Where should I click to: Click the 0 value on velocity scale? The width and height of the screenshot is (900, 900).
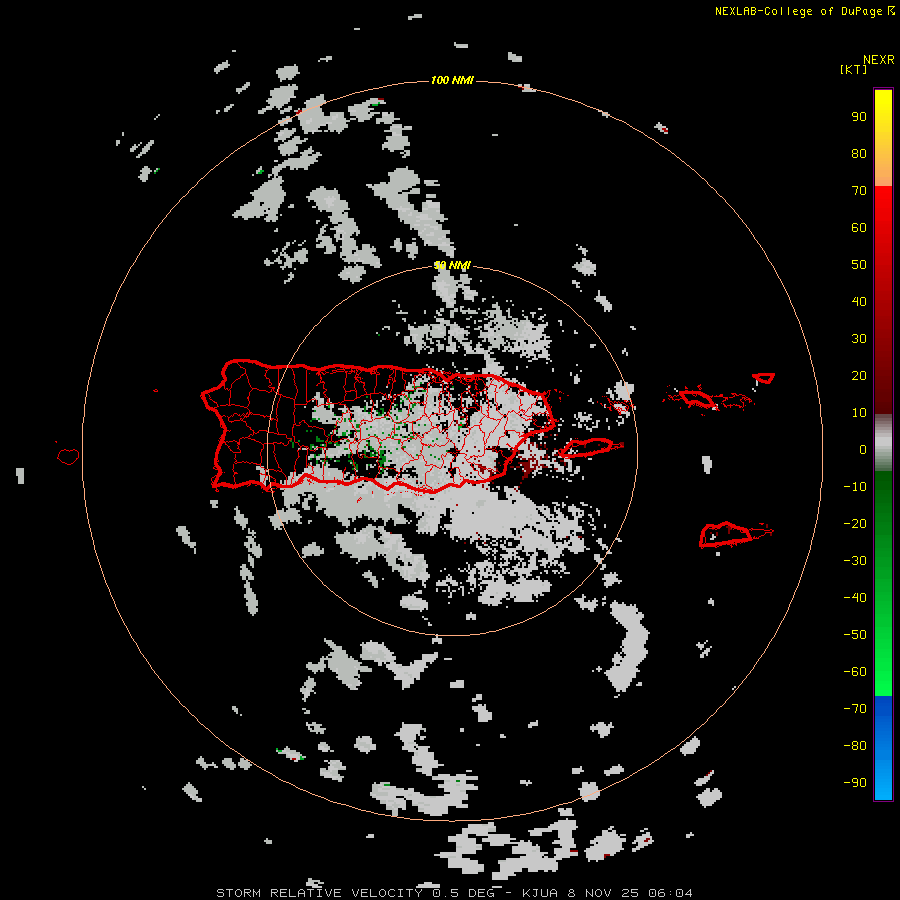[863, 450]
